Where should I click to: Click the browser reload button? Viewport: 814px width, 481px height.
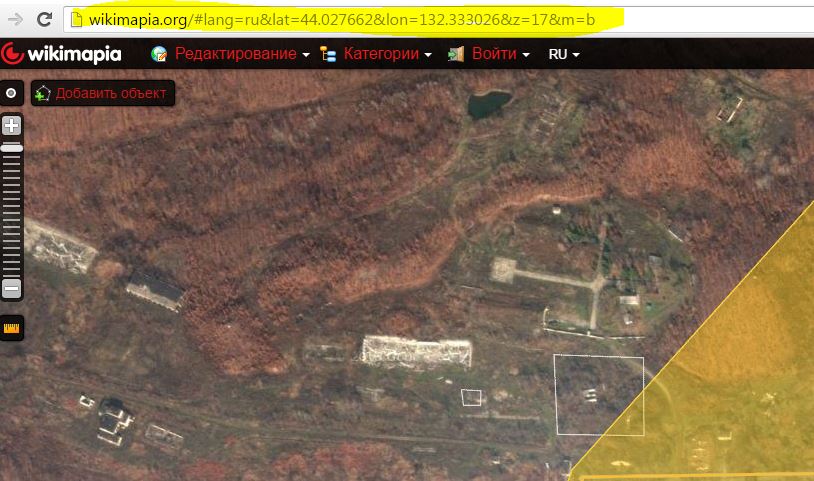coord(45,19)
